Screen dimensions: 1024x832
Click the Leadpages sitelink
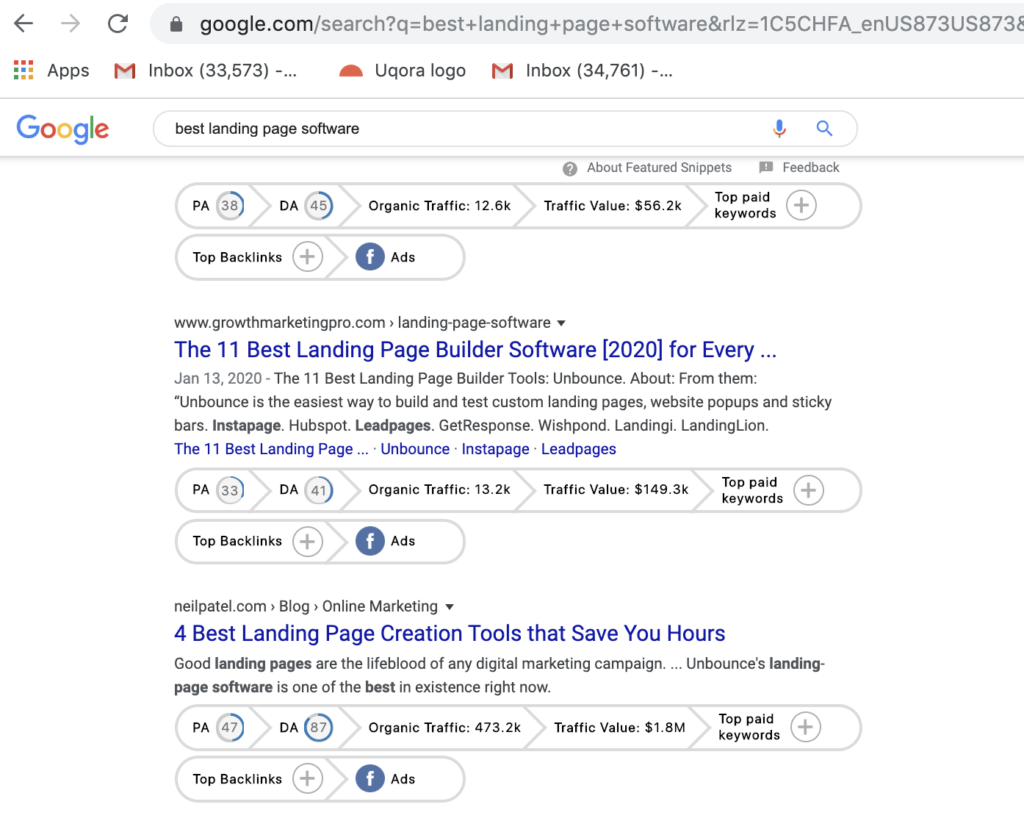[579, 449]
